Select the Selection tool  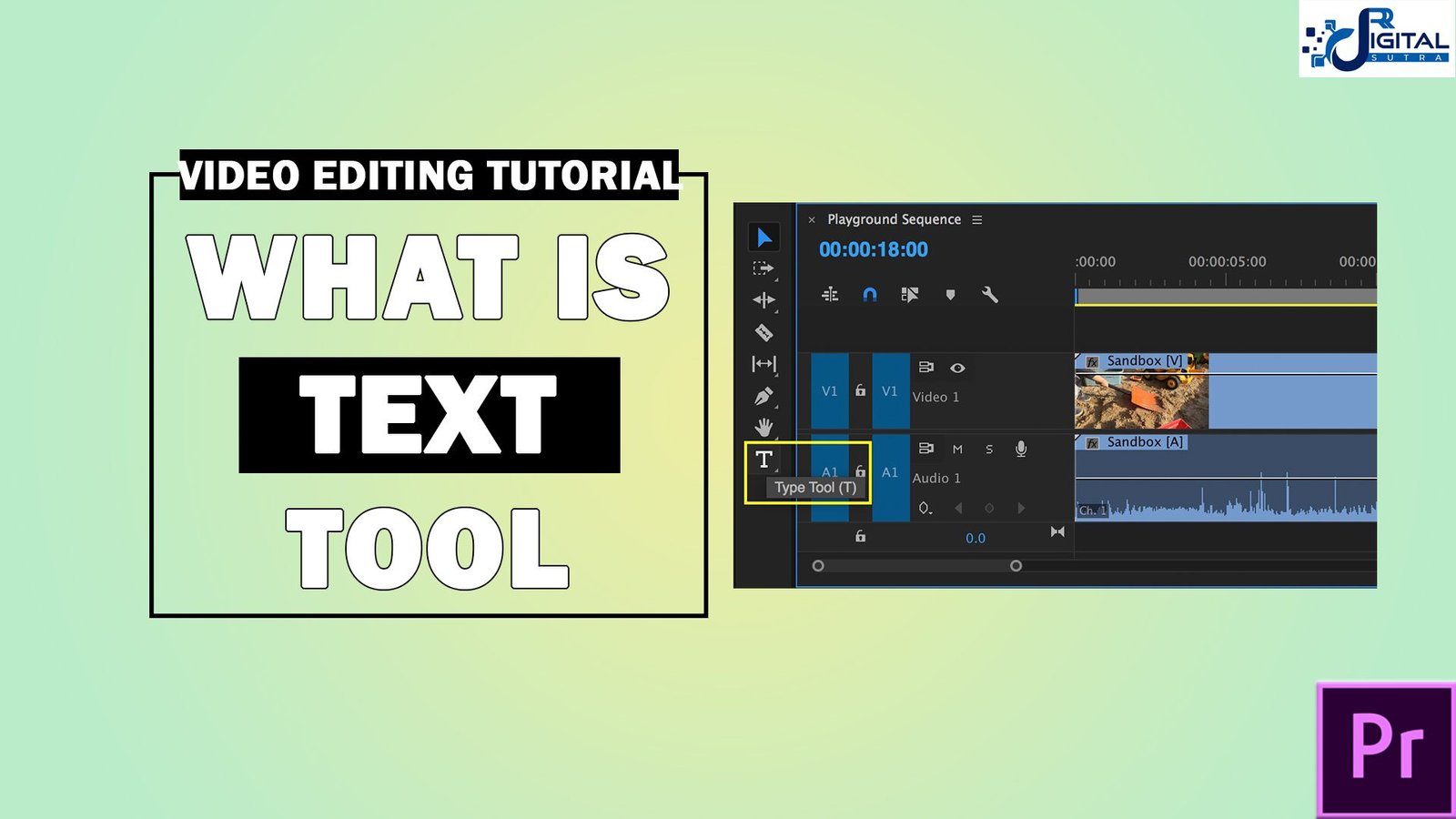tap(765, 238)
